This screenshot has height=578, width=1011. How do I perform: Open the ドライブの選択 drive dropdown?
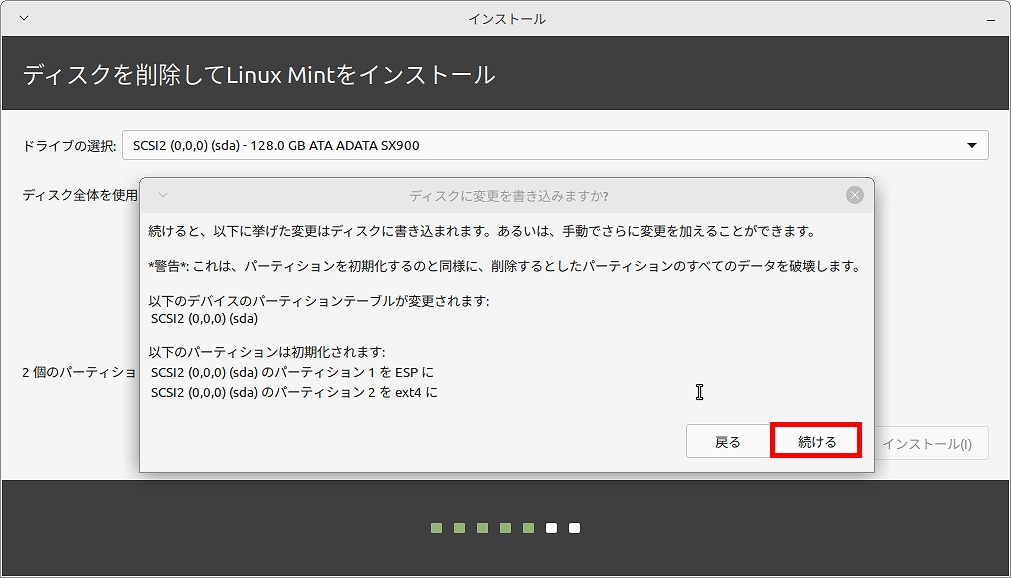coord(555,145)
